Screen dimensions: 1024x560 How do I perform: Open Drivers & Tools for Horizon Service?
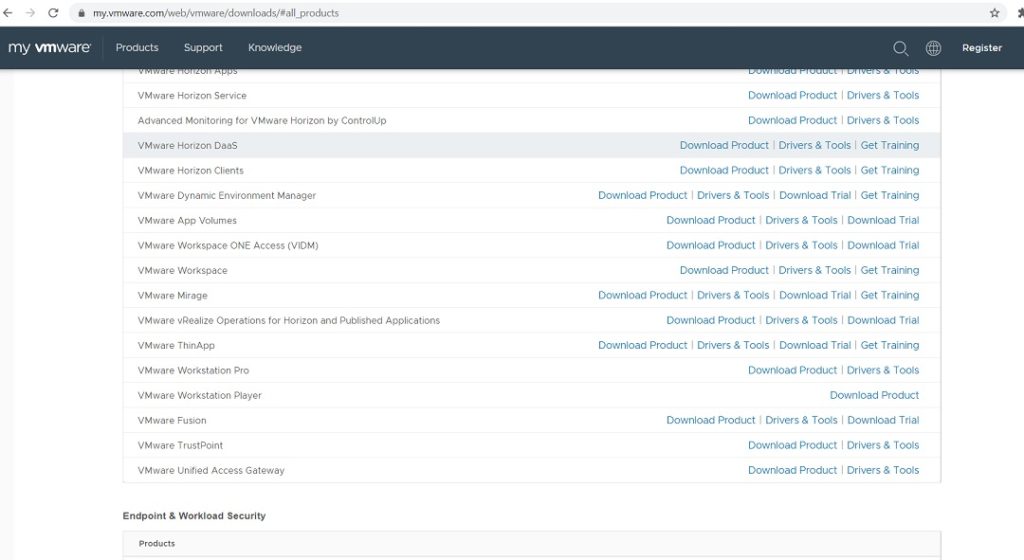coord(883,95)
